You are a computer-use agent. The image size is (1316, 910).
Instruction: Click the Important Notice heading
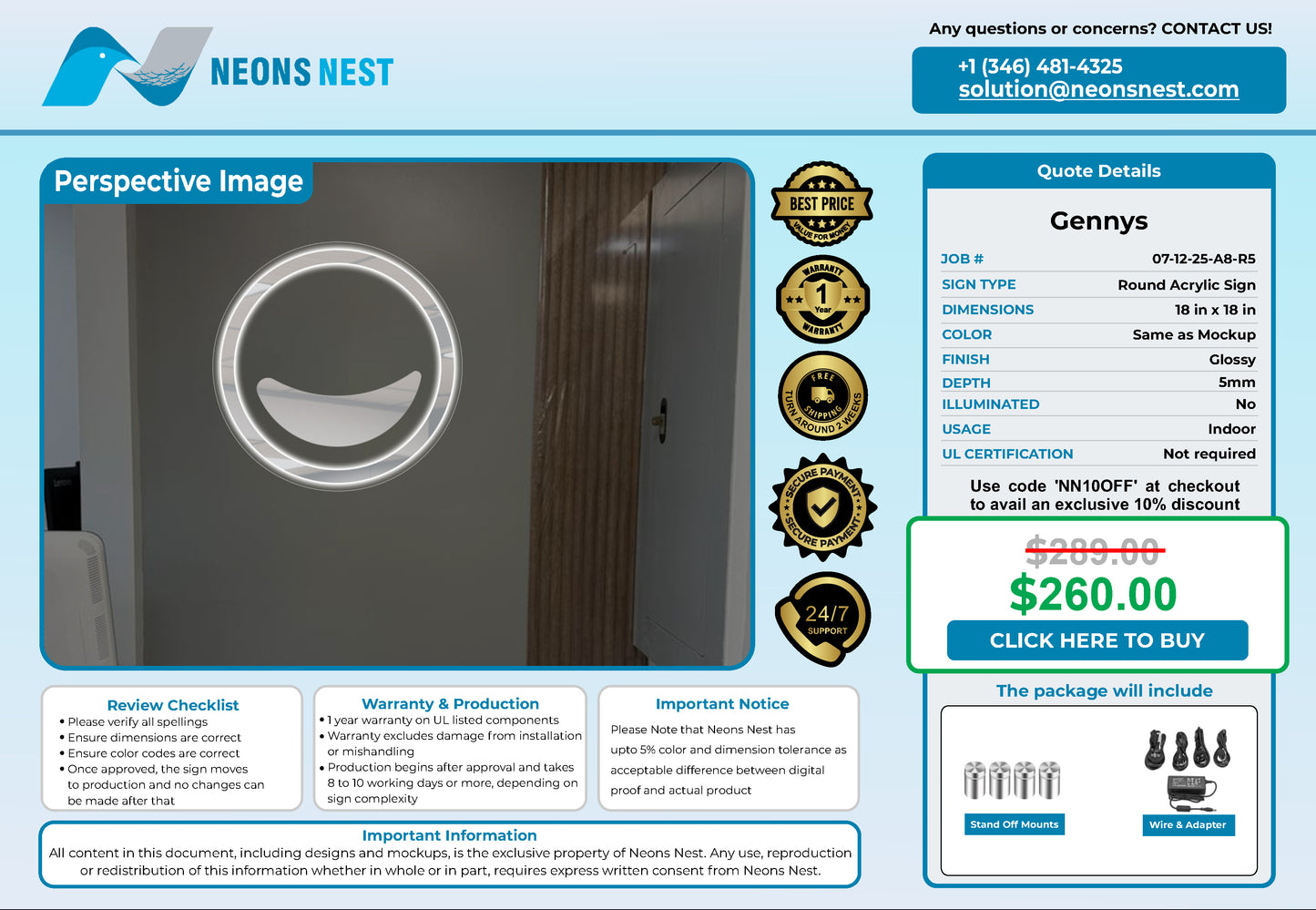(x=722, y=704)
